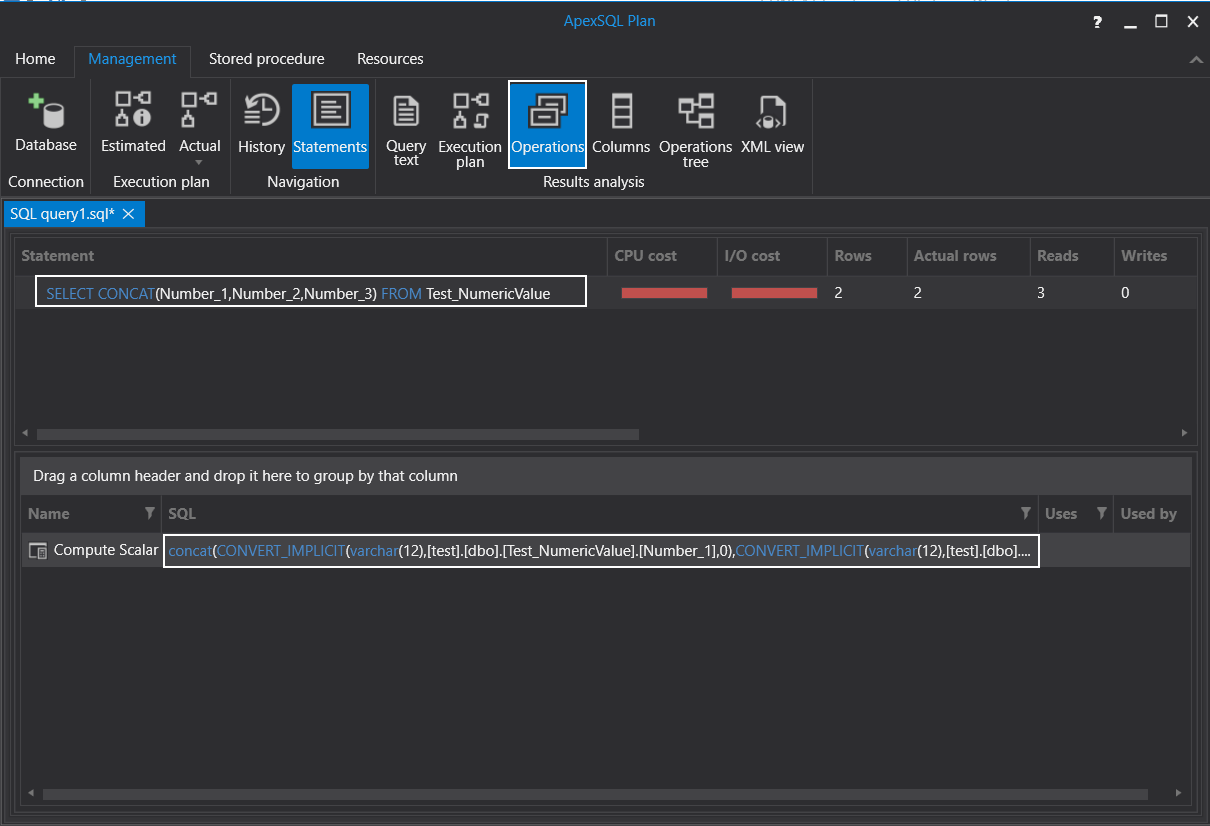Close the SQL query1.sql tab

(128, 214)
